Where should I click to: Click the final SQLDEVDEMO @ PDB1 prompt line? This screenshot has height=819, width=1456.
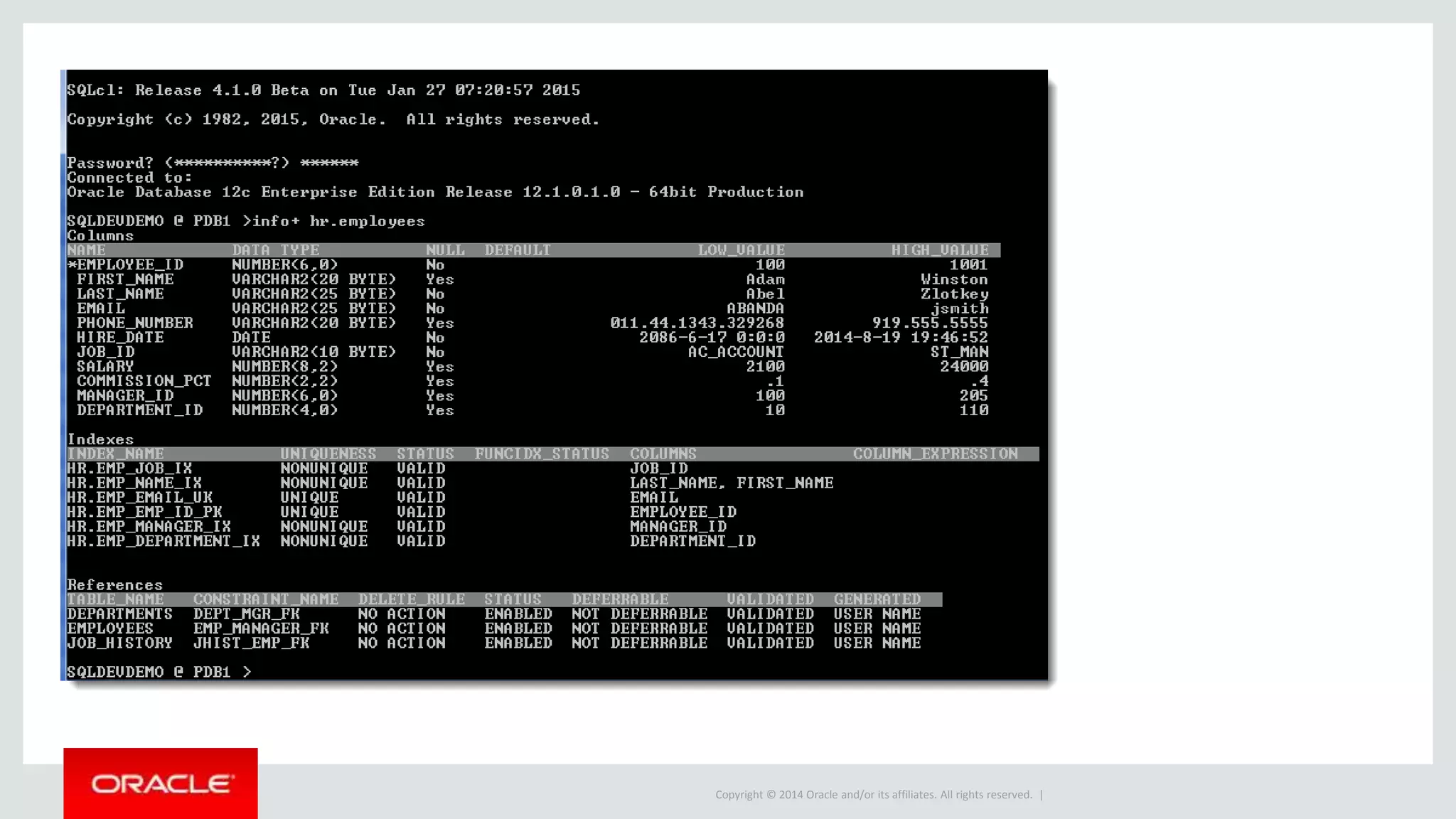[159, 672]
